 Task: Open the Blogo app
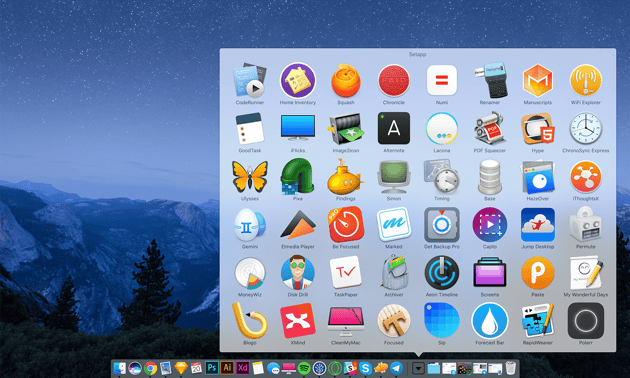tap(250, 321)
